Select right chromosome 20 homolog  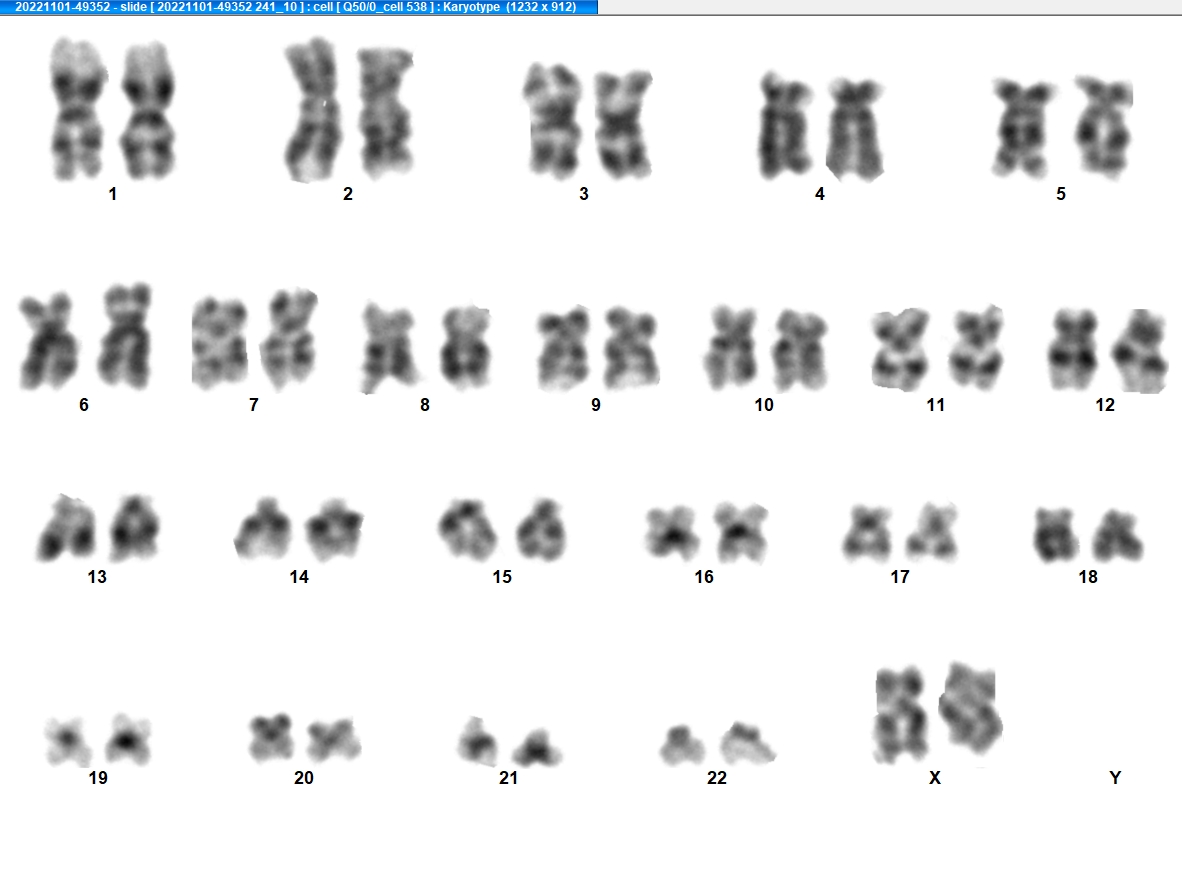pyautogui.click(x=334, y=740)
